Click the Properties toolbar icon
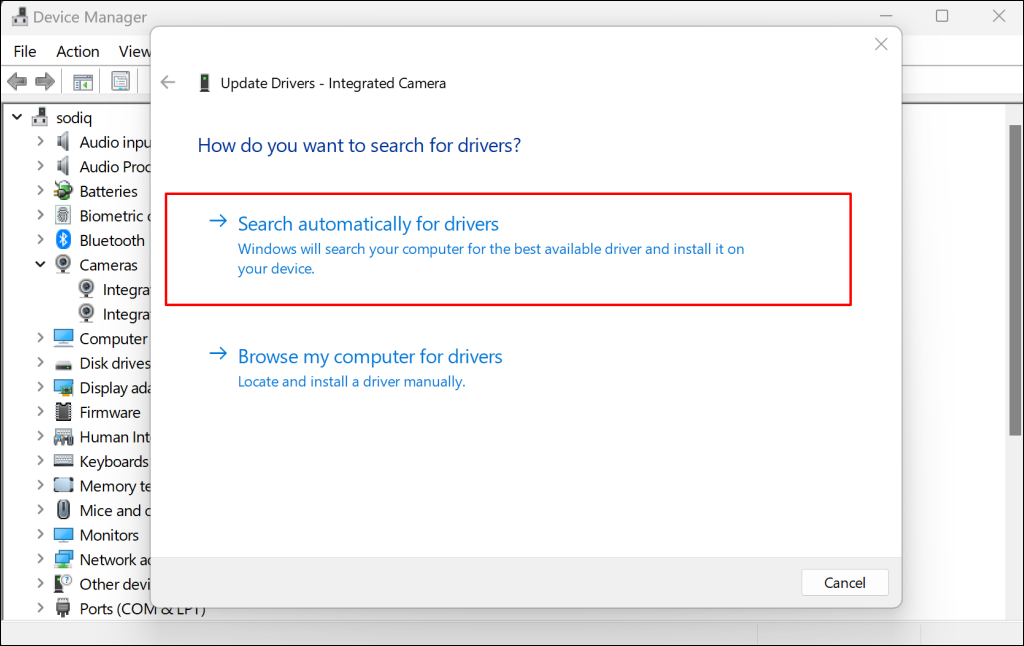The image size is (1024, 646). (x=121, y=81)
